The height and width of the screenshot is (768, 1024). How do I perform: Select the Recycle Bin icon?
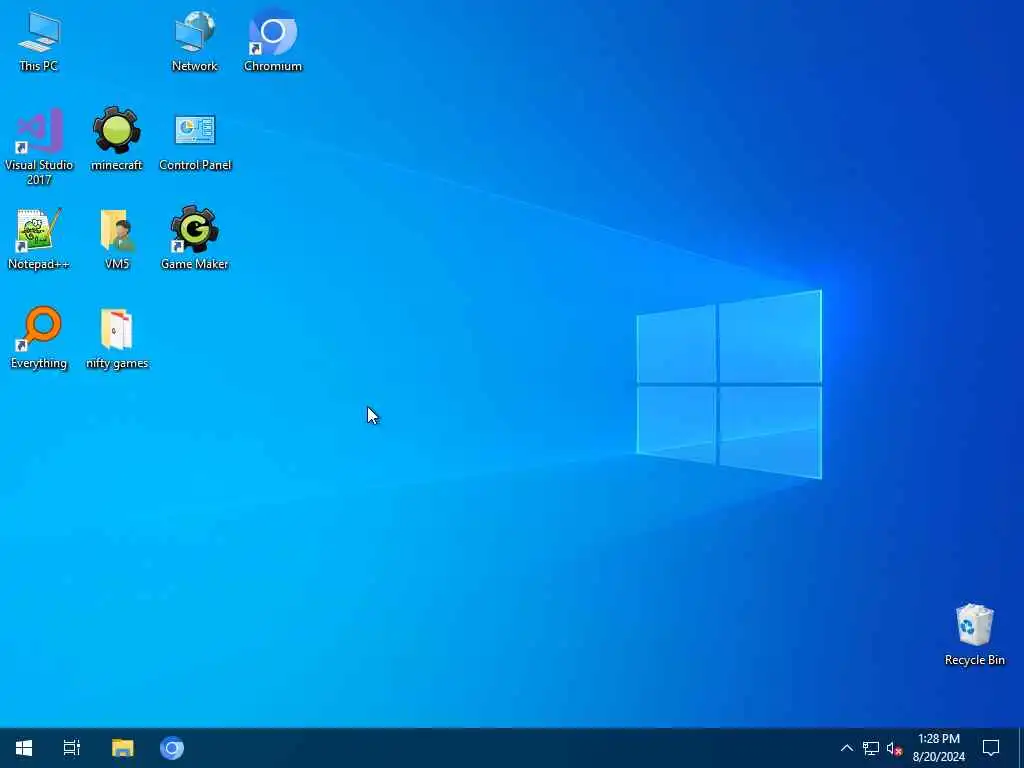click(x=974, y=634)
